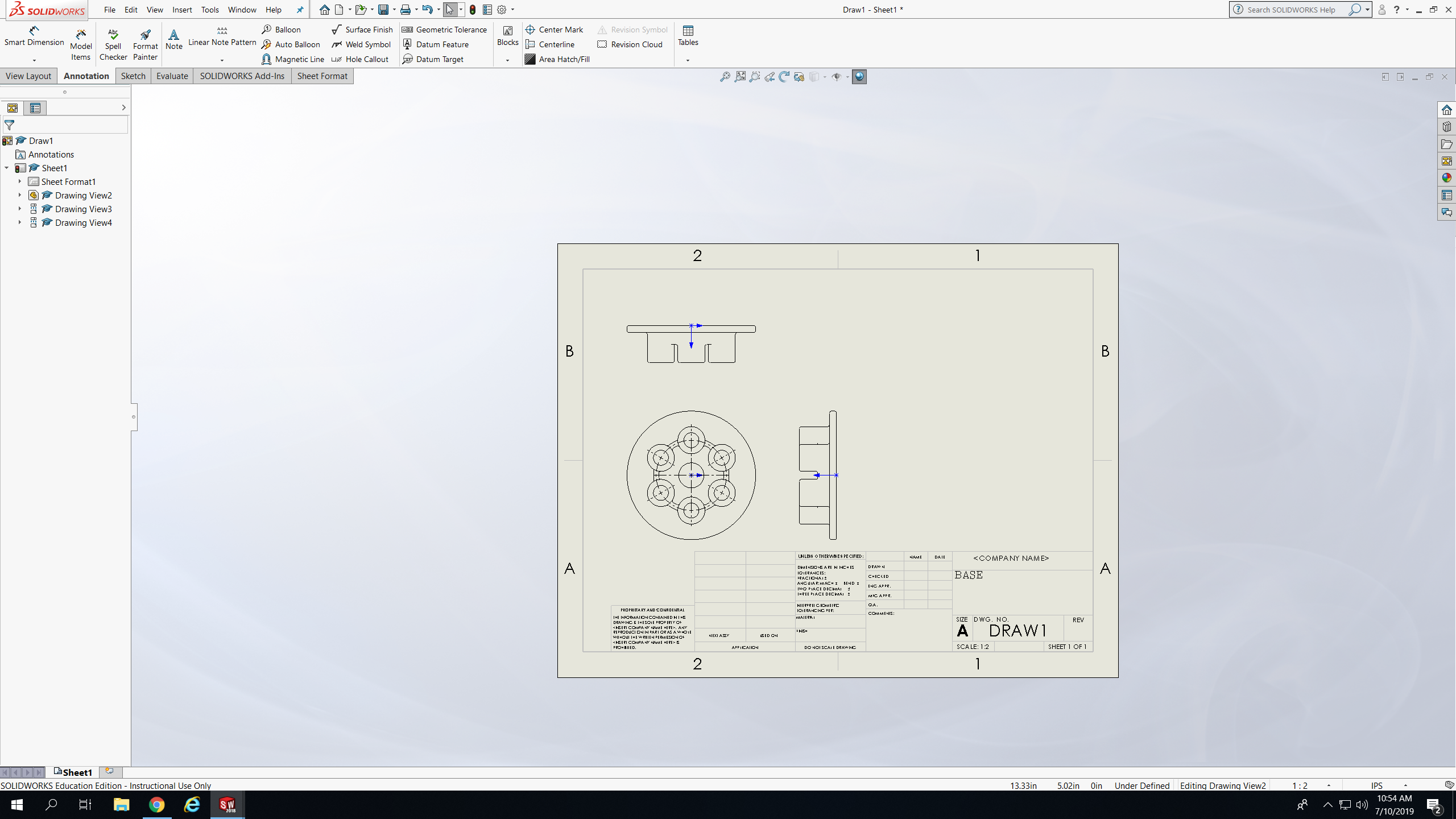Open the Model Items tool
The height and width of the screenshot is (819, 1456).
click(81, 44)
